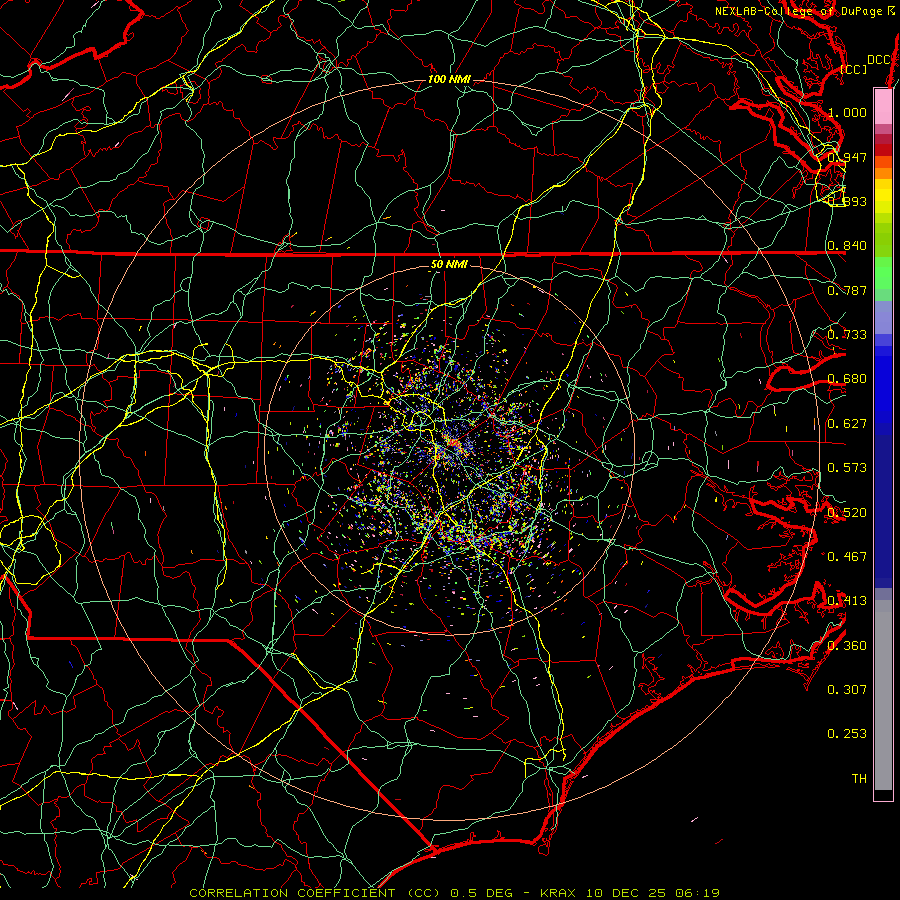Click the 0.307 colorbar value
This screenshot has width=900, height=900.
point(847,689)
